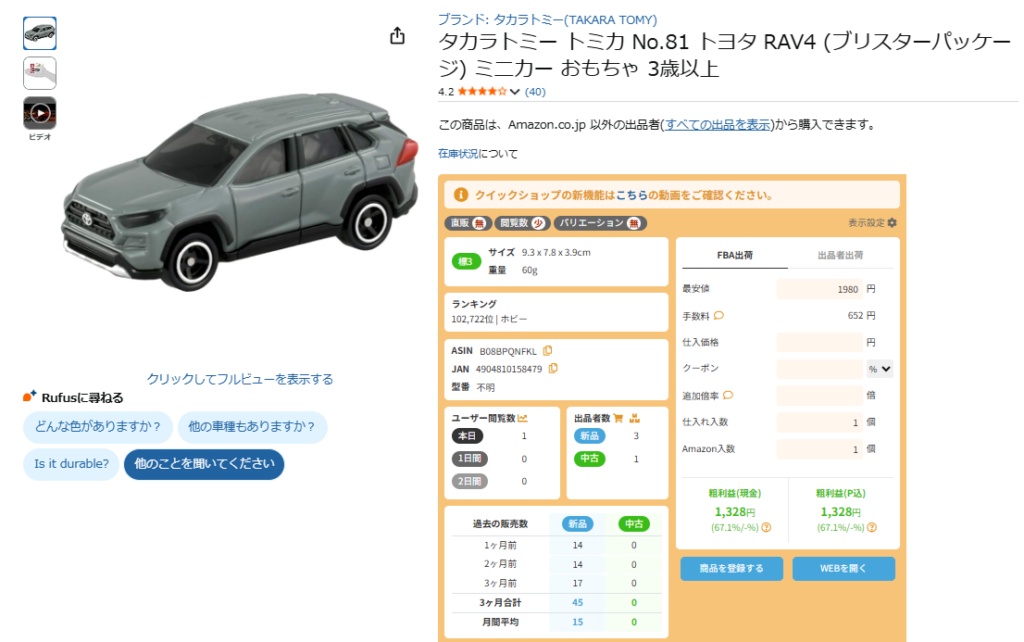1024x642 pixels.
Task: Click こちら link in the notice banner
Action: 632,195
